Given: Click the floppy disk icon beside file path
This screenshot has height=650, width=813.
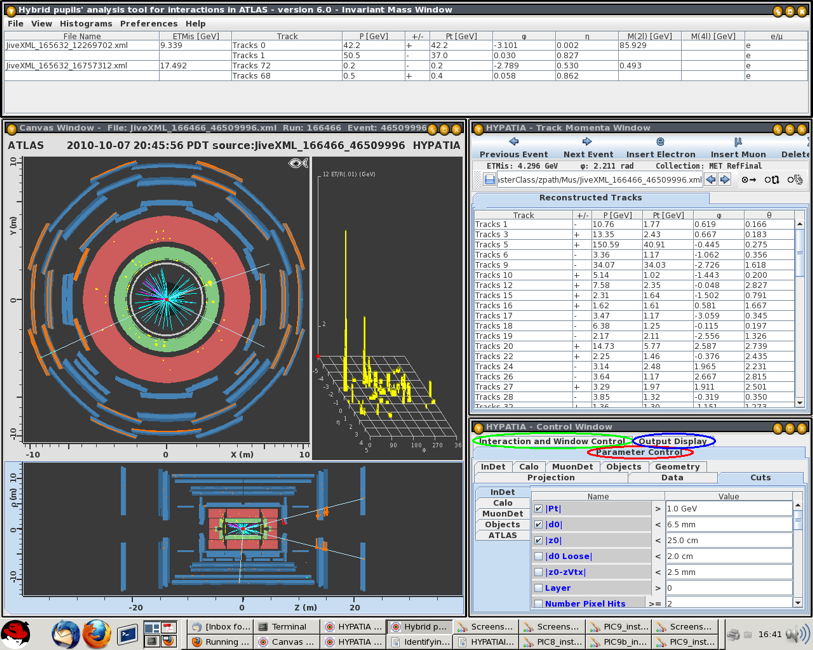Looking at the screenshot, I should 489,179.
